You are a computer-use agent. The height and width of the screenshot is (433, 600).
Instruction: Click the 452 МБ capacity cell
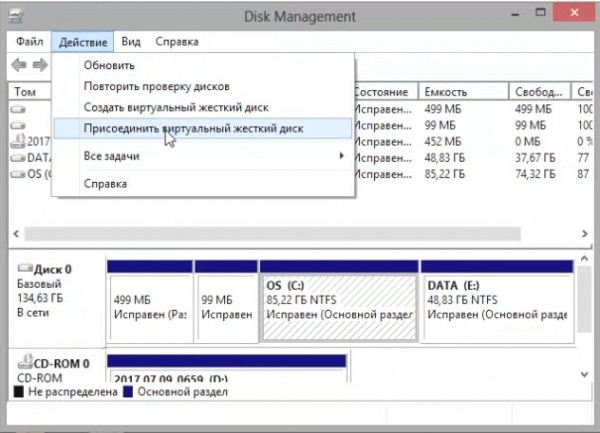pyautogui.click(x=443, y=142)
